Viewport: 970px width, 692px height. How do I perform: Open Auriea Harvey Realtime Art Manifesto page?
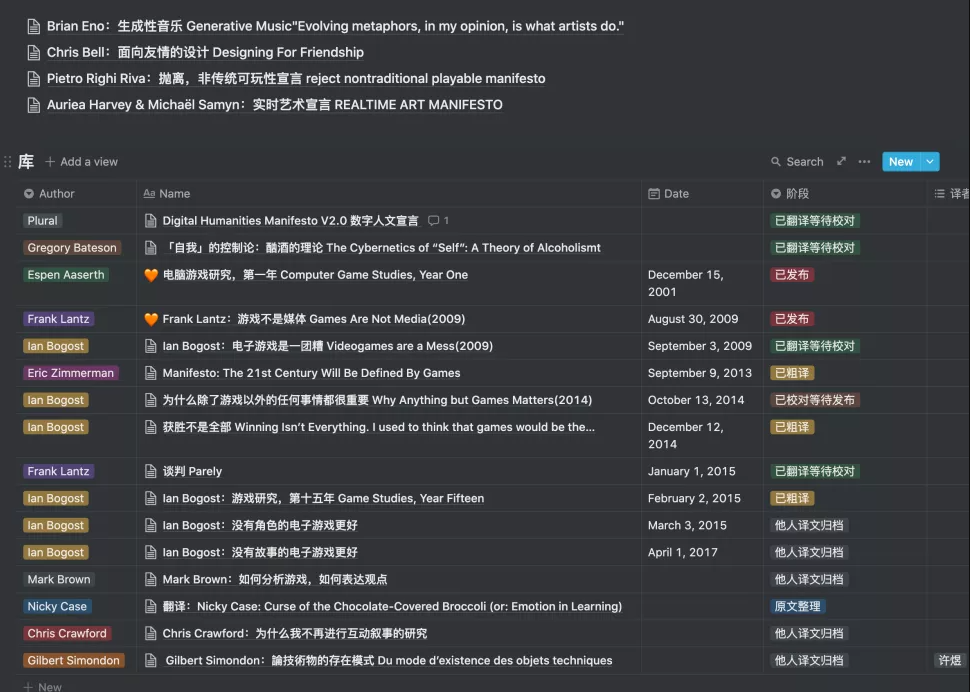[274, 105]
